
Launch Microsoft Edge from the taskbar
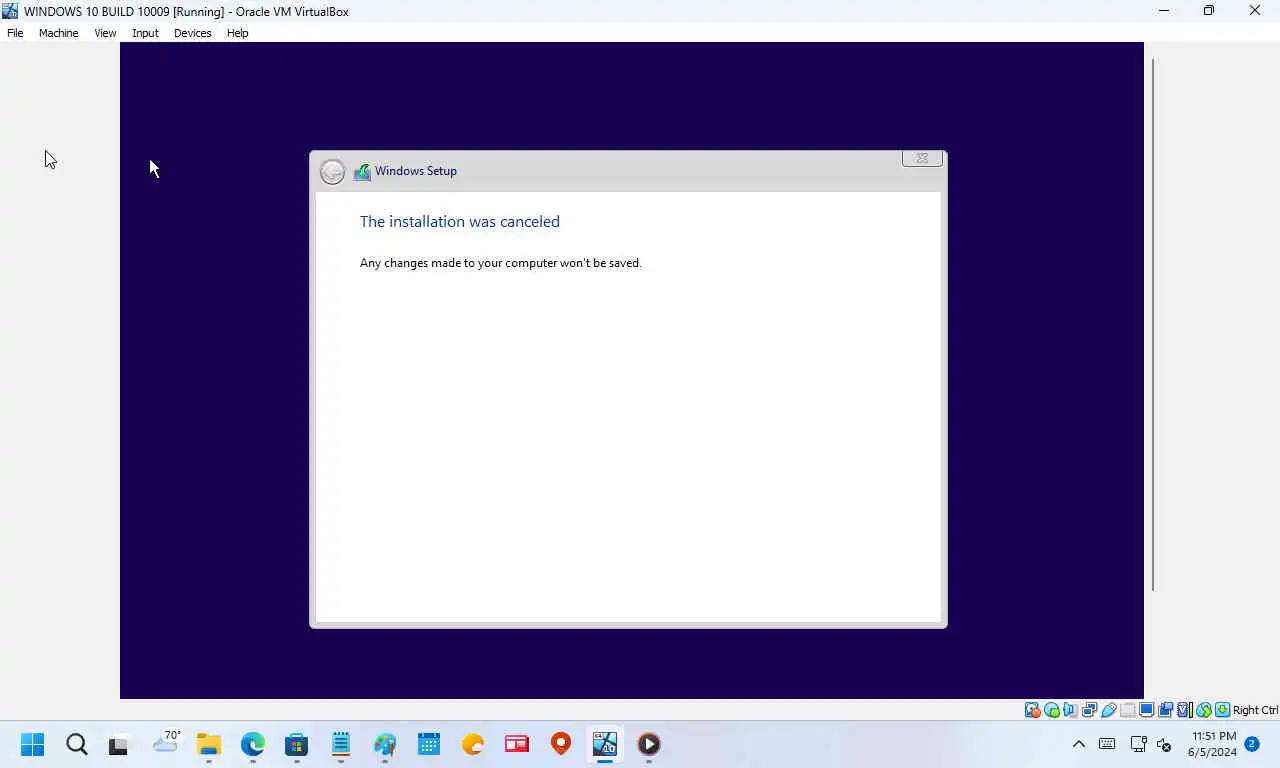pos(252,744)
